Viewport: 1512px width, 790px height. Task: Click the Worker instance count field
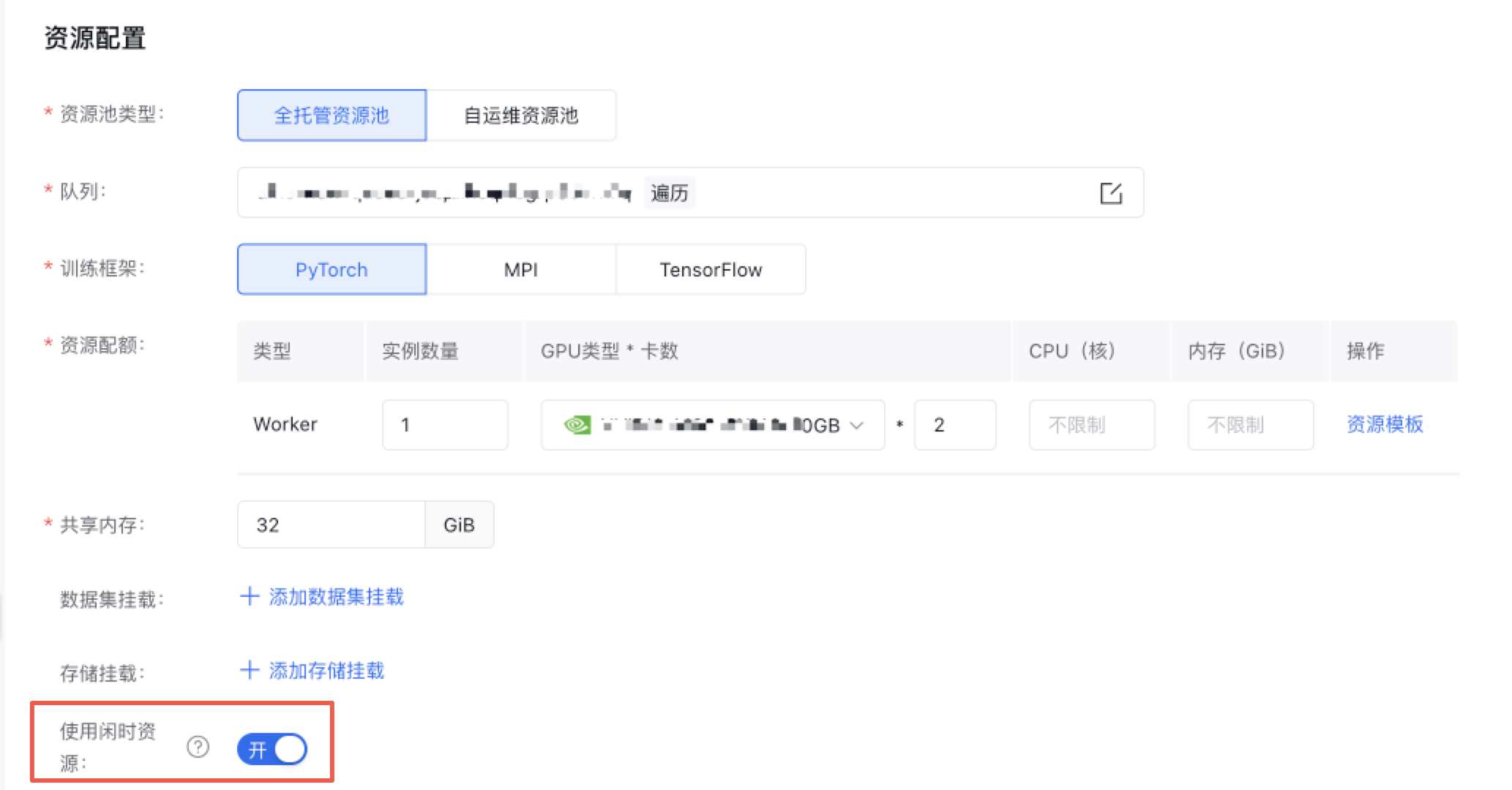445,425
